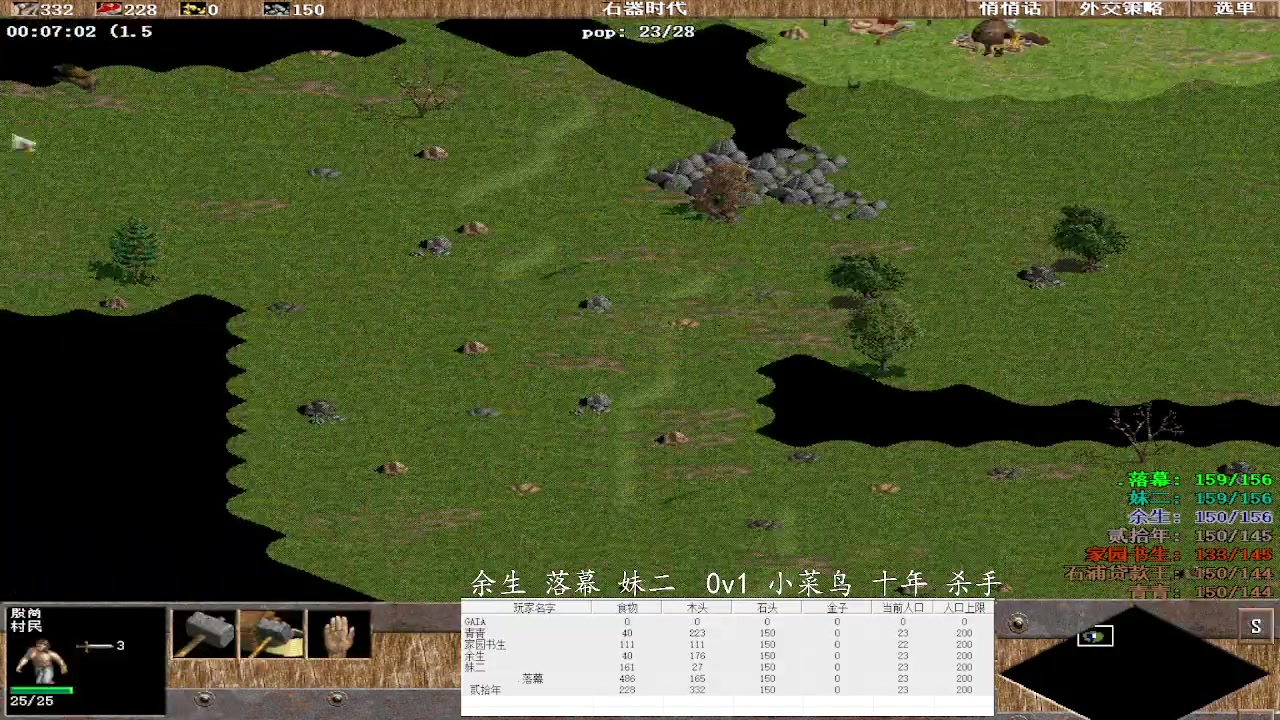Open the 选单 main menu
Image resolution: width=1280 pixels, height=720 pixels.
click(x=1234, y=8)
